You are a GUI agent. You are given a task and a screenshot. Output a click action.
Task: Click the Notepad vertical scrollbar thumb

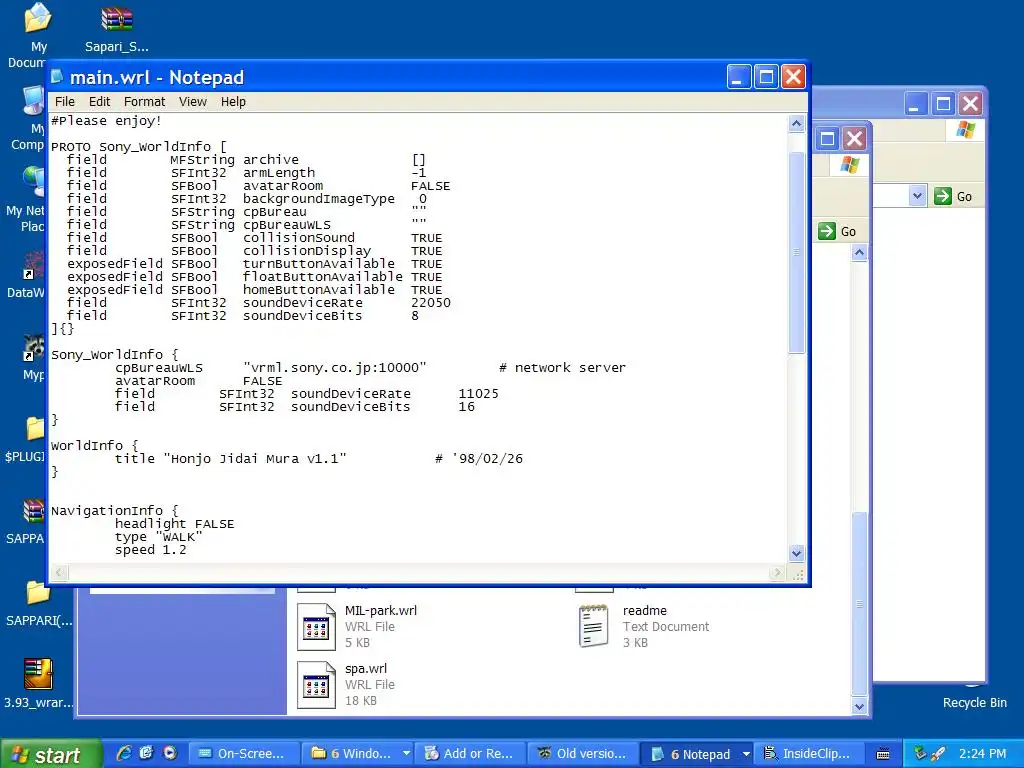pyautogui.click(x=796, y=252)
